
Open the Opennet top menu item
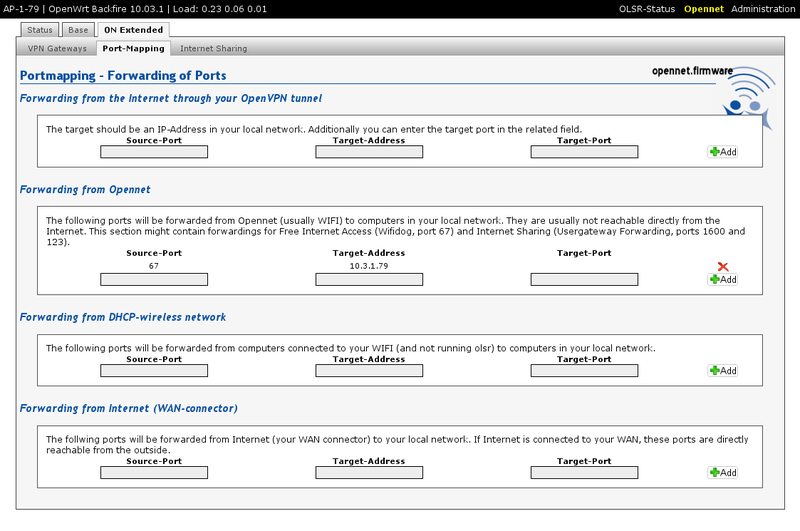pyautogui.click(x=704, y=9)
